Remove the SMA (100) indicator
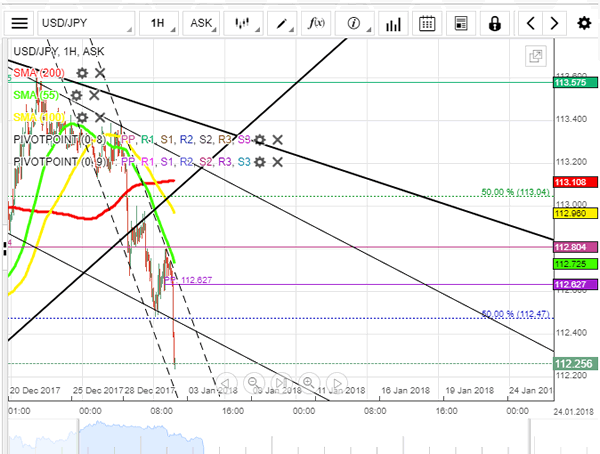The image size is (600, 454). click(x=100, y=118)
